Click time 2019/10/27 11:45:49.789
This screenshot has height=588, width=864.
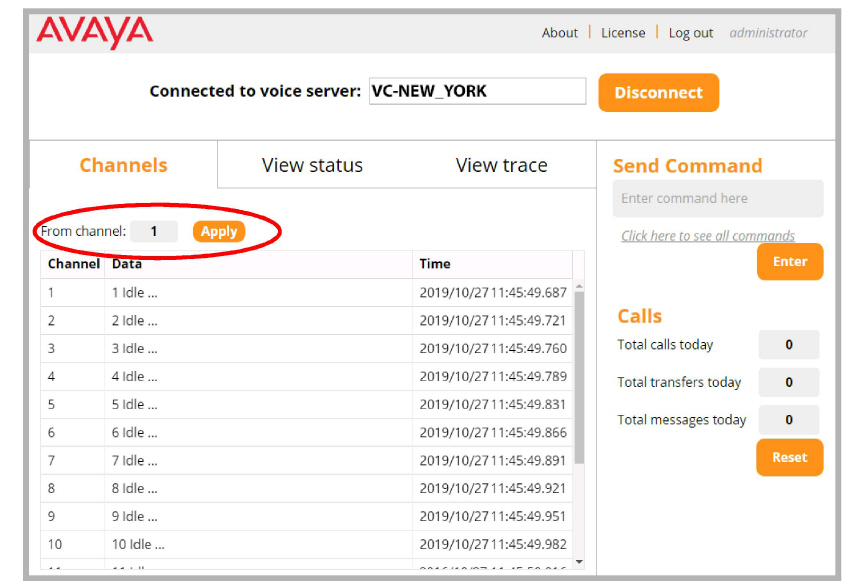pos(493,377)
